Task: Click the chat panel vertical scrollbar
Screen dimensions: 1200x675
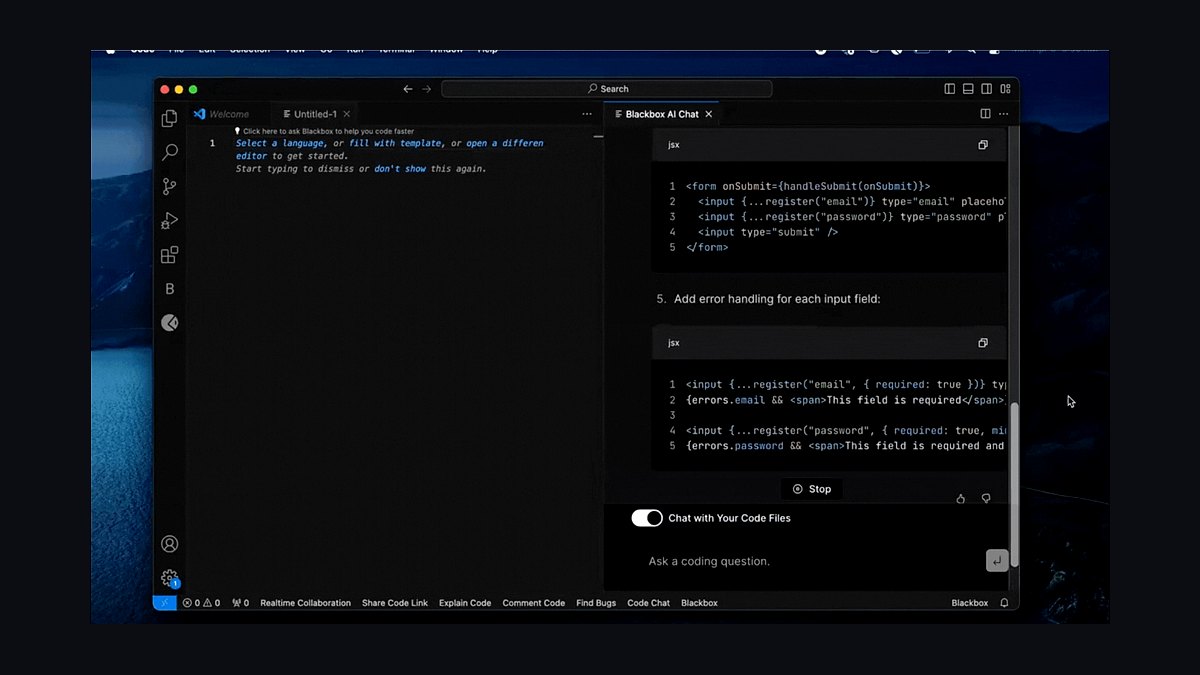Action: pyautogui.click(x=1014, y=485)
